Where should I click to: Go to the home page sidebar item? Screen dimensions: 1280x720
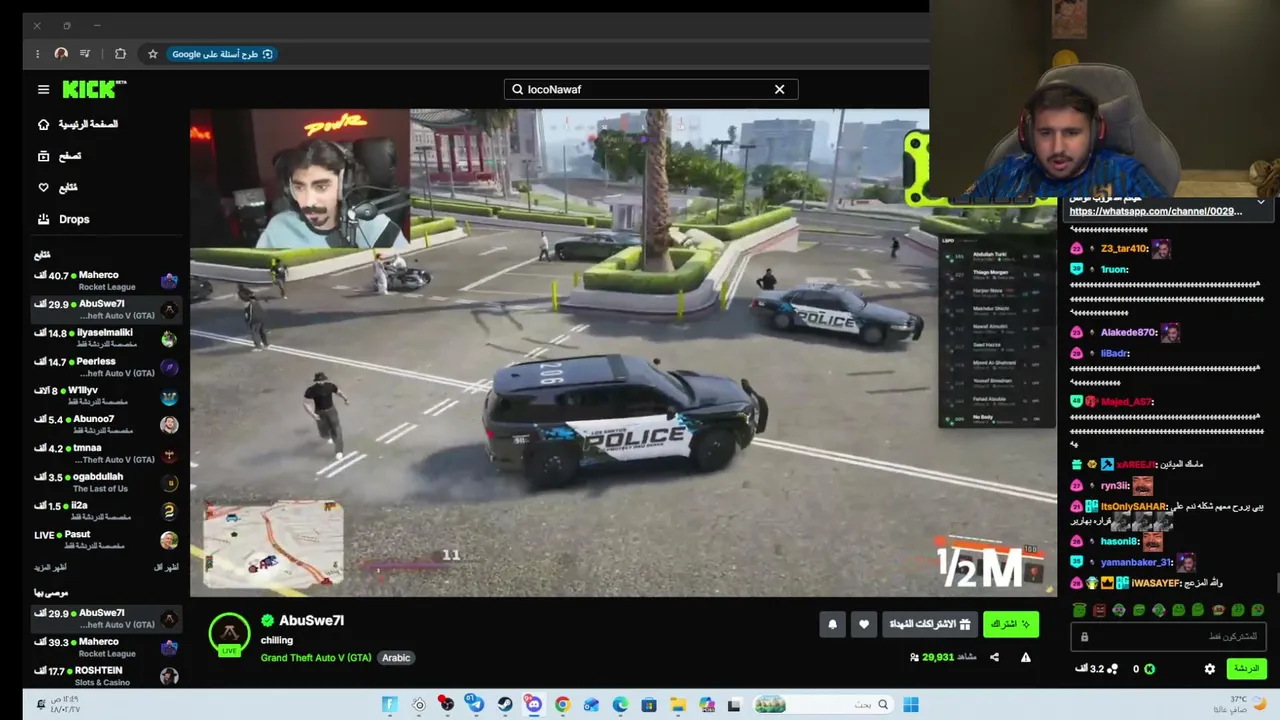coord(78,124)
